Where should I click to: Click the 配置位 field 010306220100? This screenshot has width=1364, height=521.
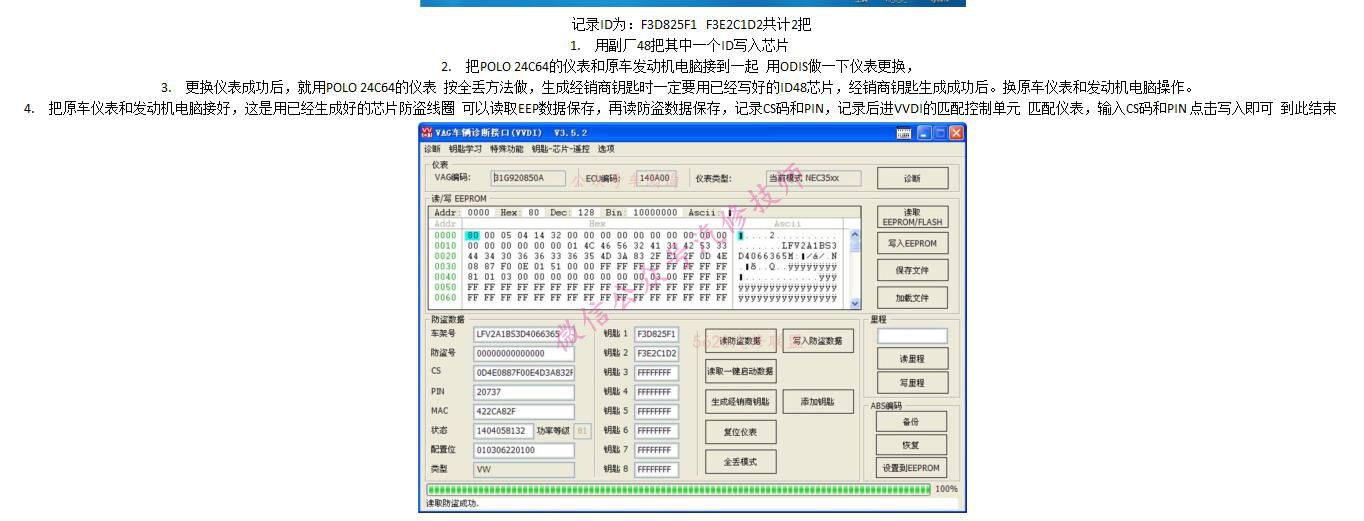[525, 450]
